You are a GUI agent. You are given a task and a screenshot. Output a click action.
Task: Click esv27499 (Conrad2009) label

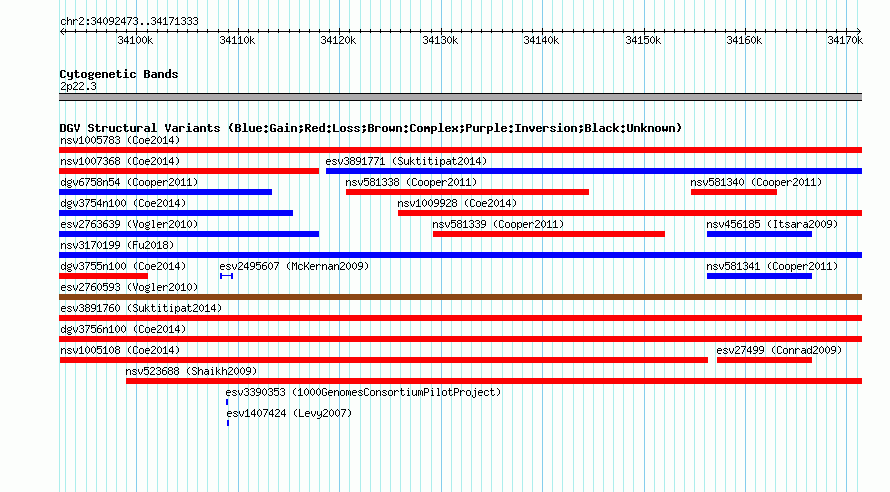pos(779,350)
